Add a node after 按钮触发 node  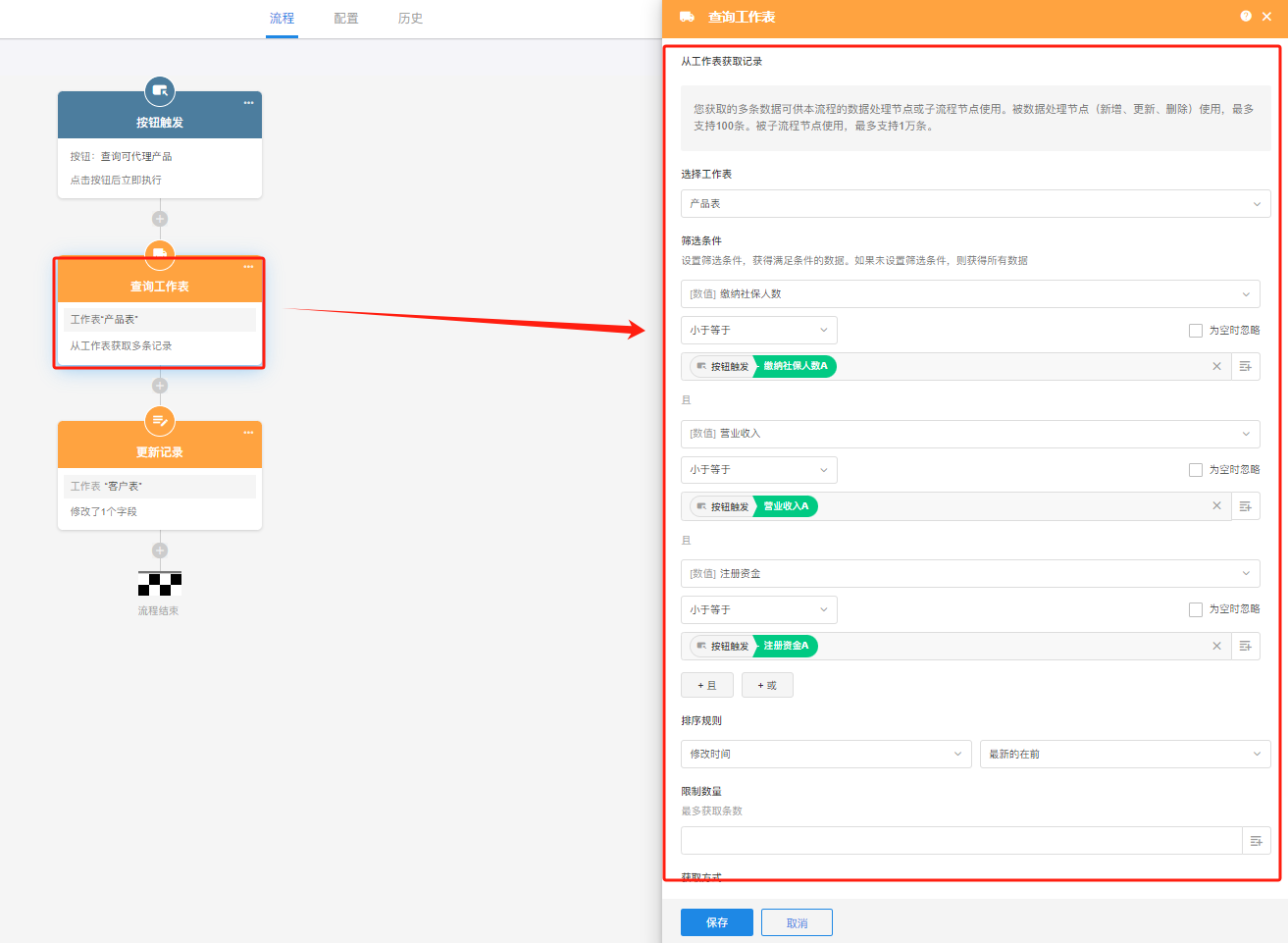[x=160, y=219]
